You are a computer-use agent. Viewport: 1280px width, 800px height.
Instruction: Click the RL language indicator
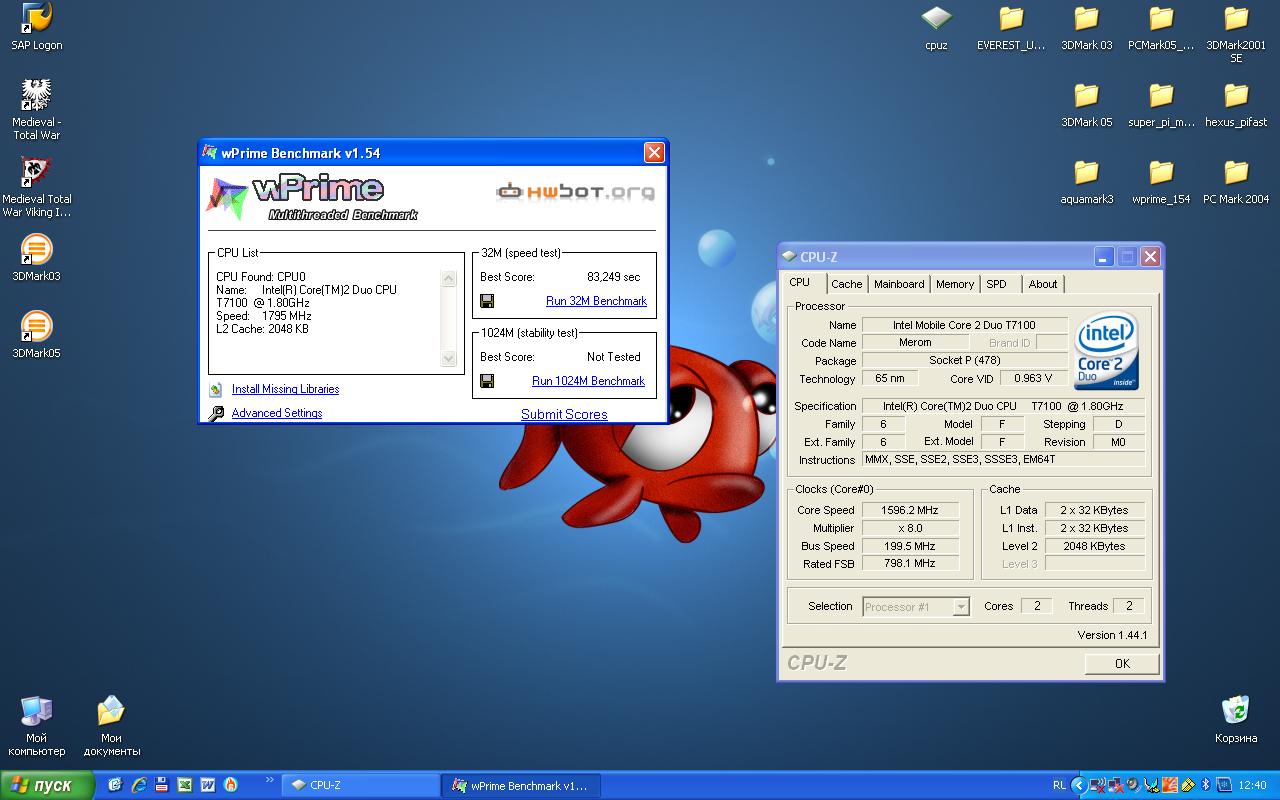[1059, 785]
